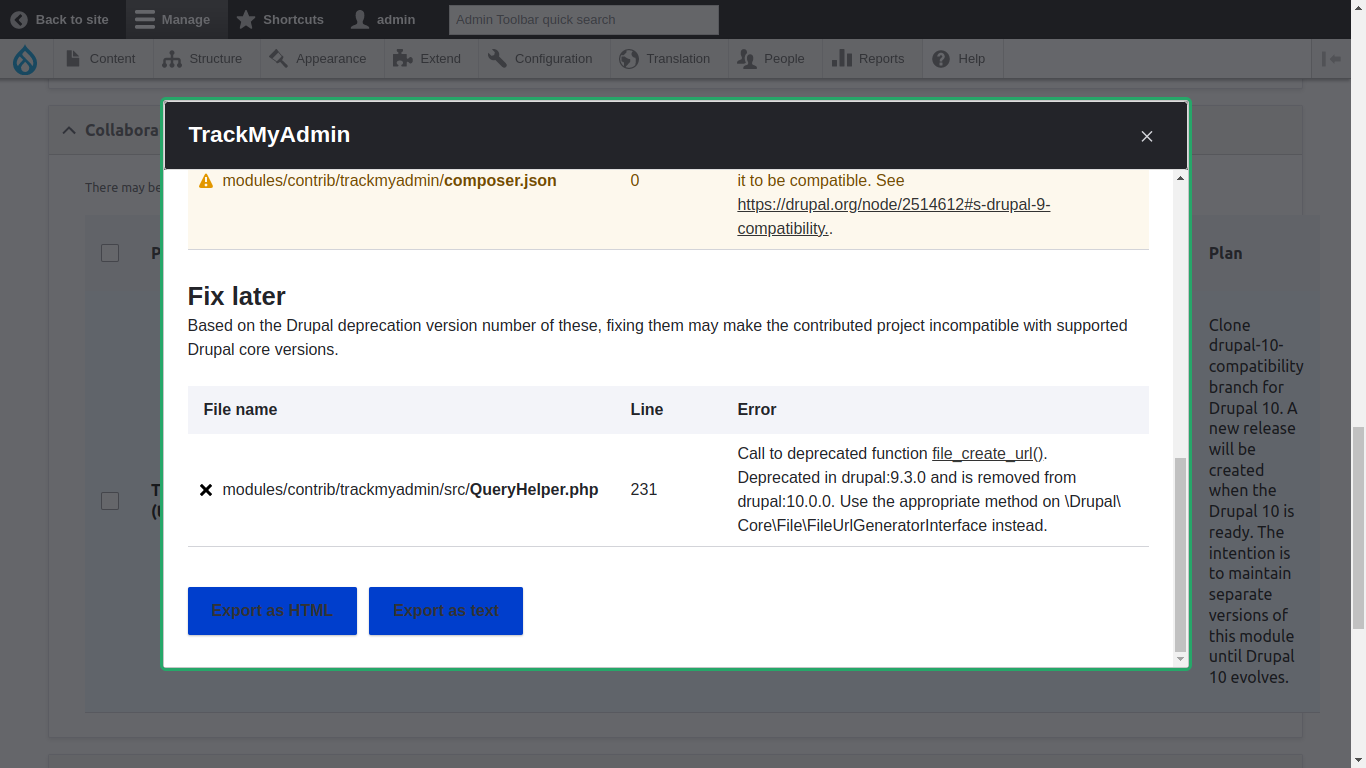
Task: Tick the checkbox in the second project row
Action: point(110,501)
